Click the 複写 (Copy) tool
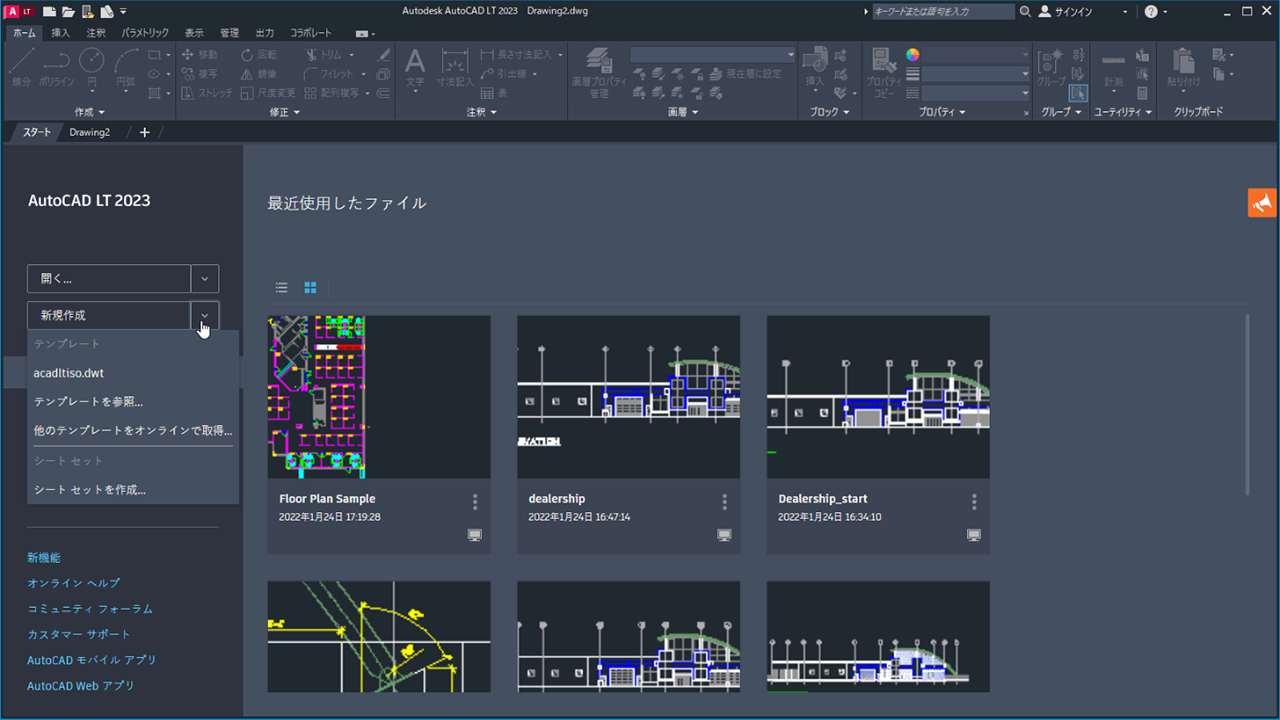Viewport: 1280px width, 720px height. 199,74
